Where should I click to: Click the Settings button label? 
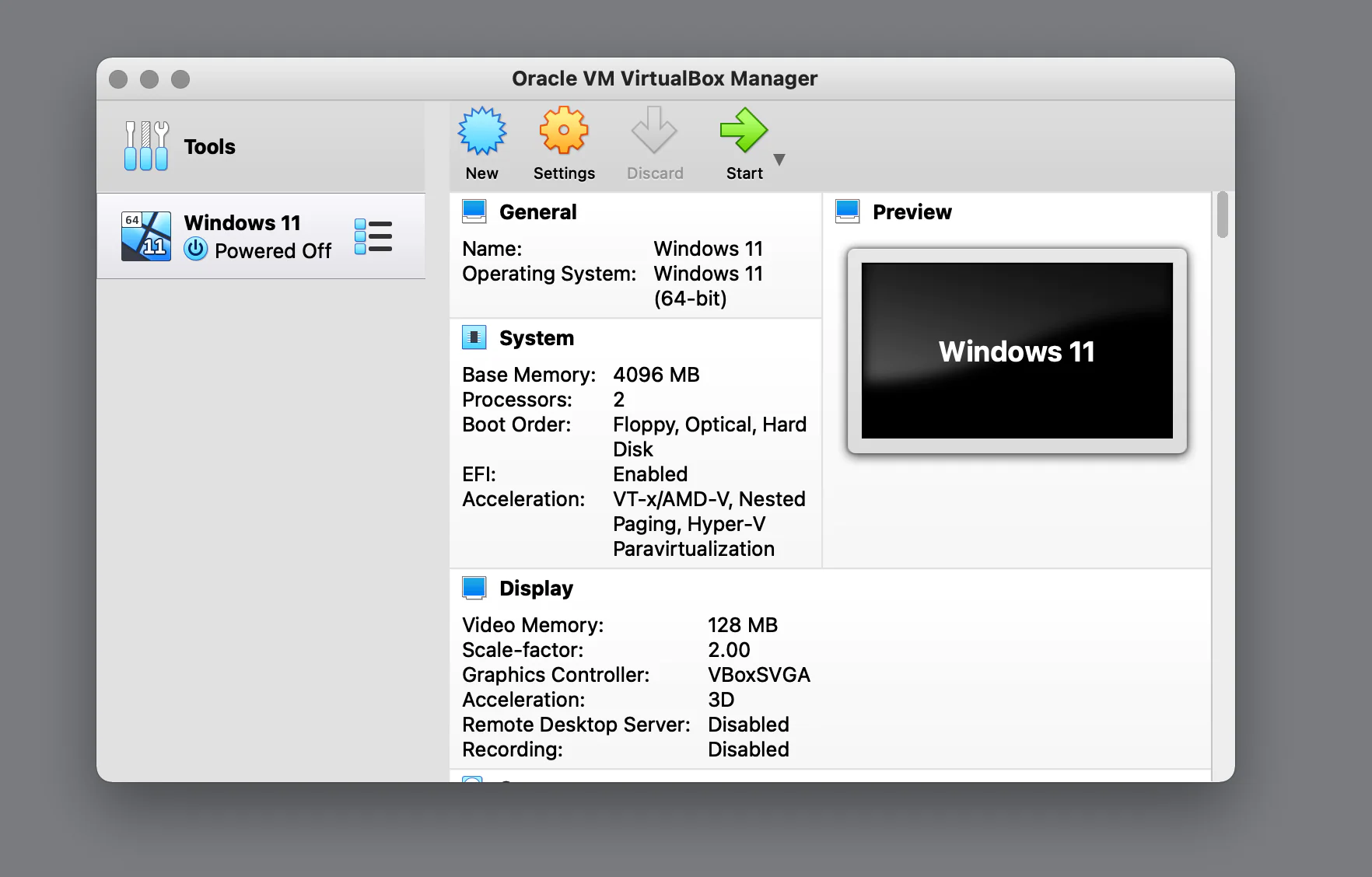coord(563,173)
